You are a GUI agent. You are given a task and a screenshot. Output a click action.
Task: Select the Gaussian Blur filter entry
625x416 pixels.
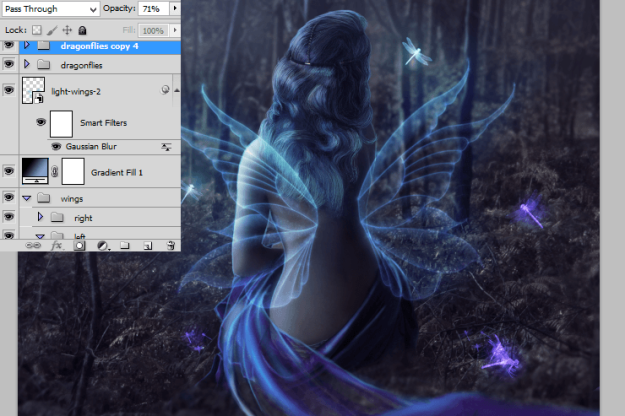click(x=91, y=147)
